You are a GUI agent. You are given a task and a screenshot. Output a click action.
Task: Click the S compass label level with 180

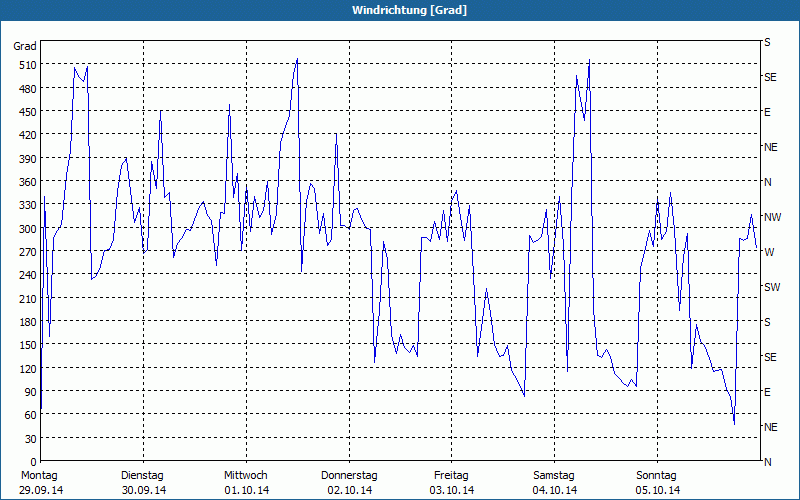(767, 322)
